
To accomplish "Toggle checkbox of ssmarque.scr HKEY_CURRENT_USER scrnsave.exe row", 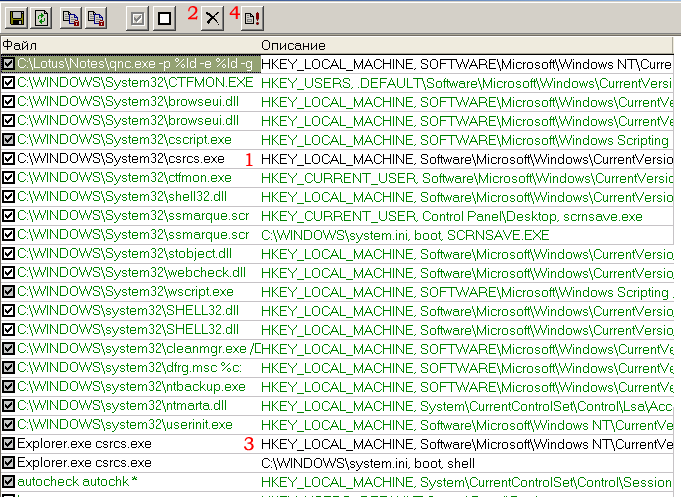I will (x=8, y=215).
